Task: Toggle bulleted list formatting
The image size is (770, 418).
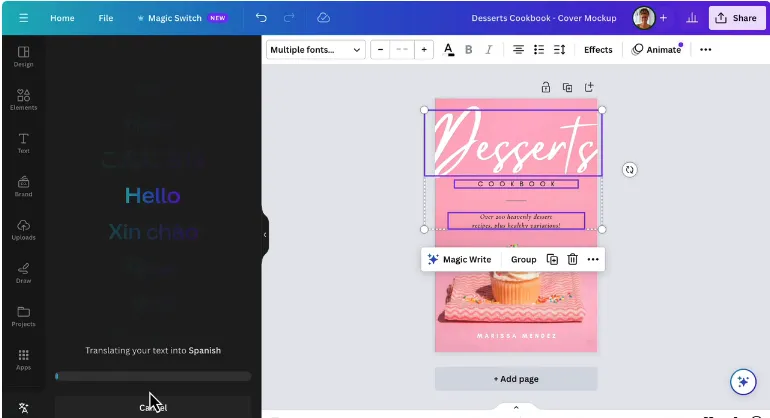Action: click(539, 50)
